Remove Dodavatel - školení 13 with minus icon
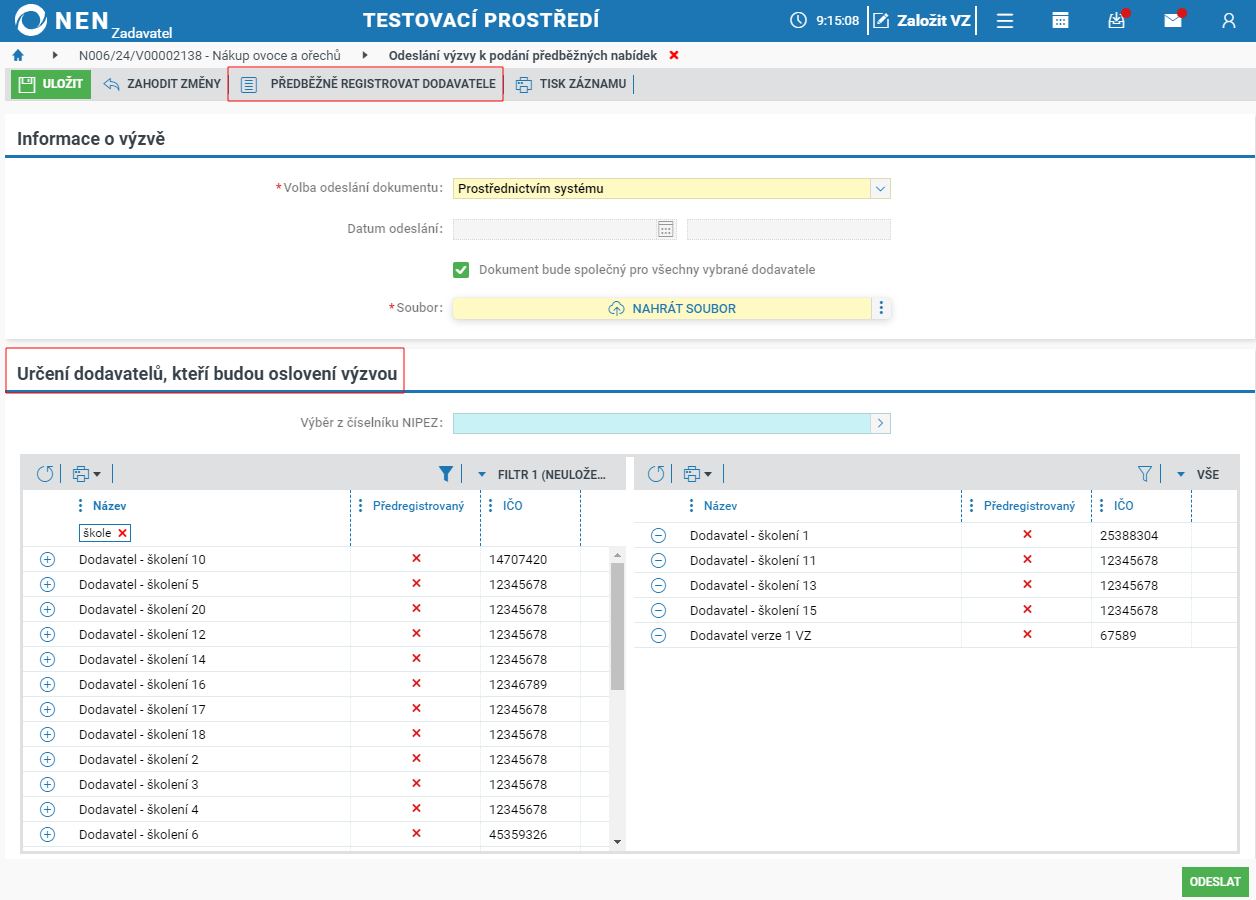The image size is (1256, 900). click(x=658, y=585)
